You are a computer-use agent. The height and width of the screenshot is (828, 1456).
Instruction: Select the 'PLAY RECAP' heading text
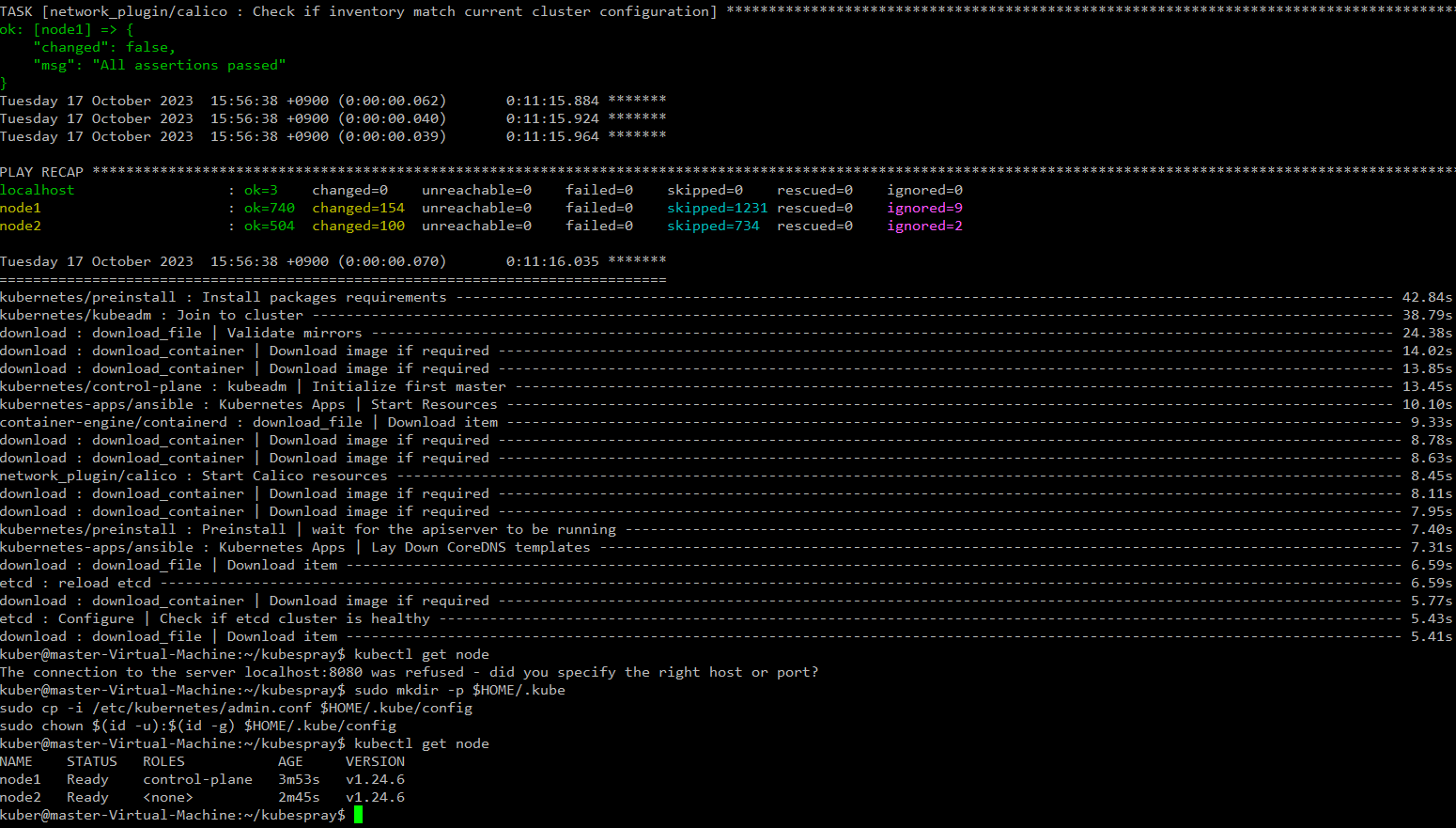coord(42,172)
